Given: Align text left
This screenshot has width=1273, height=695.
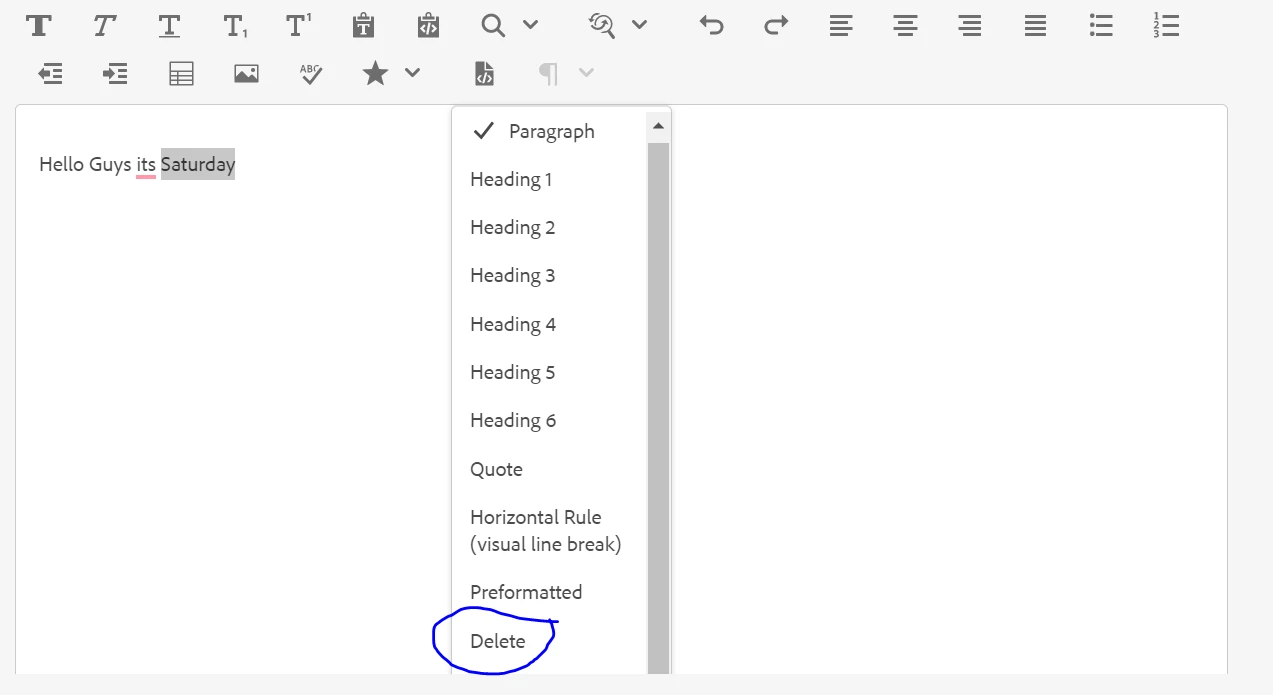Looking at the screenshot, I should [x=841, y=25].
